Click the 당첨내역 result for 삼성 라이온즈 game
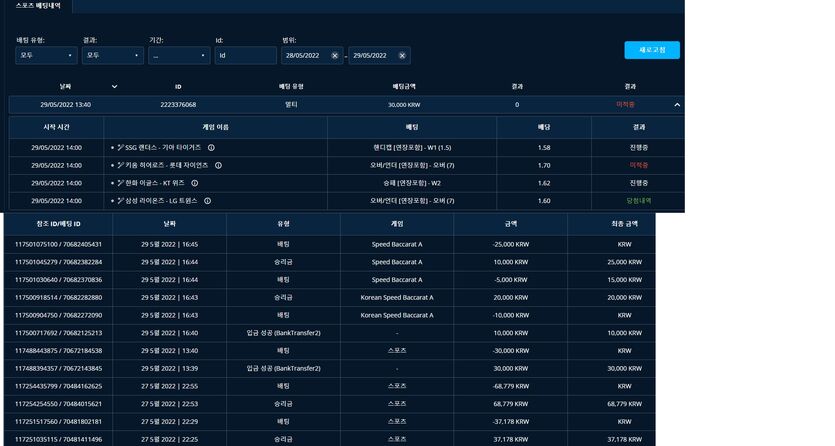The image size is (835, 446). pyautogui.click(x=638, y=201)
